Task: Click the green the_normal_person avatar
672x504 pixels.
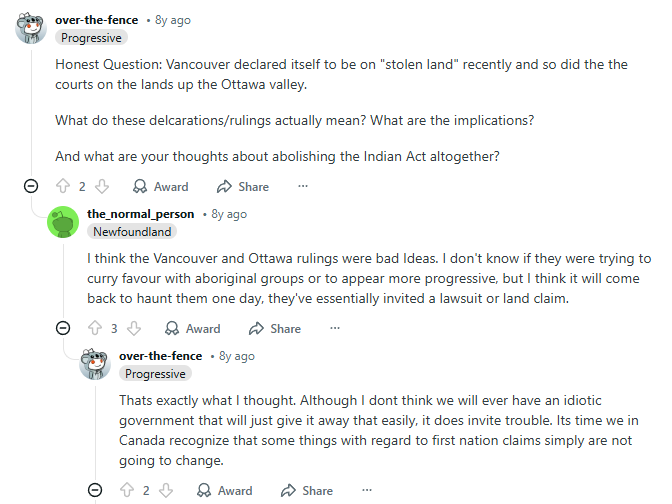Action: (x=63, y=222)
